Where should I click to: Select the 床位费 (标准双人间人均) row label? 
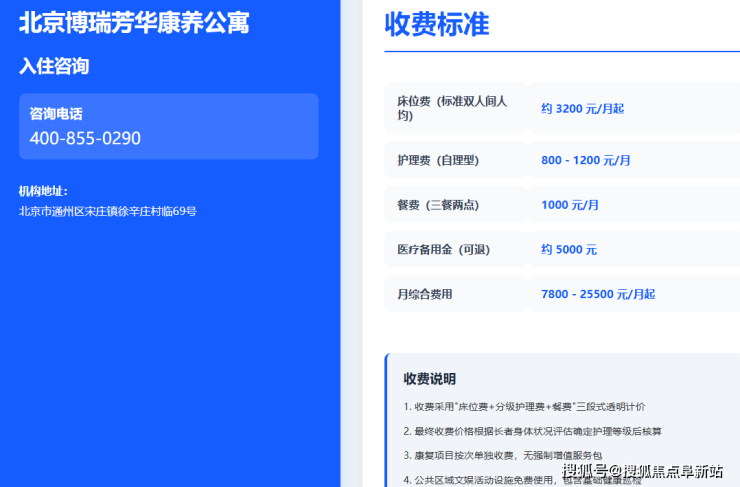click(x=452, y=108)
